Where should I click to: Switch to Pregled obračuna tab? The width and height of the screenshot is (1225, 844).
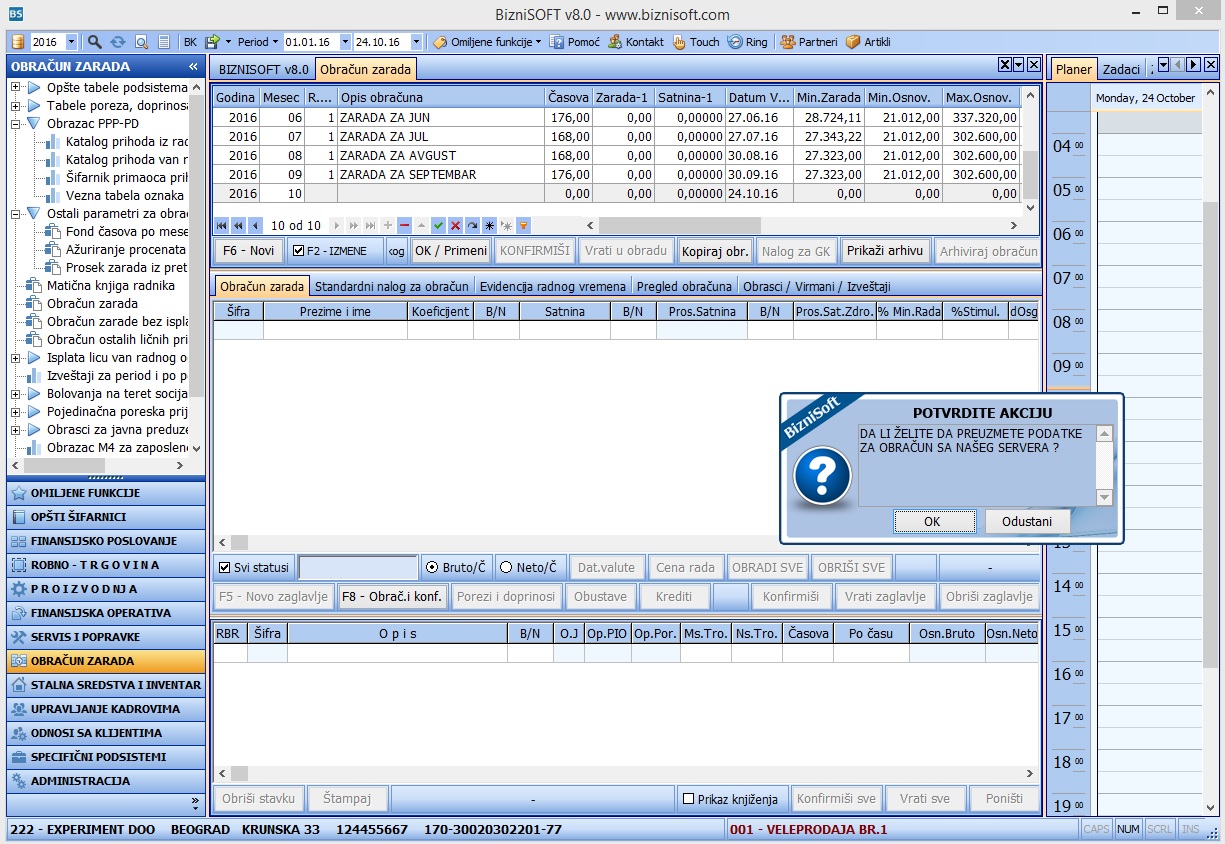(x=684, y=286)
